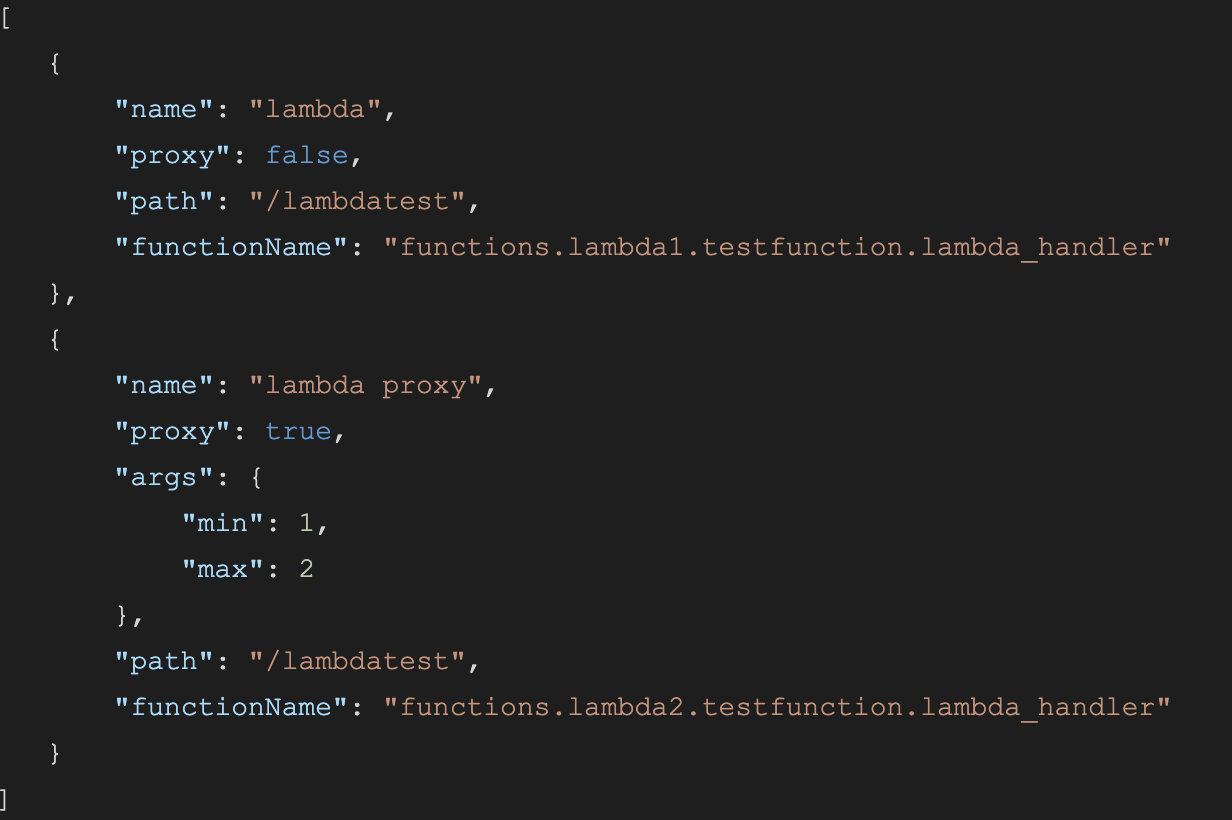Click the "name" key in first object

164,109
